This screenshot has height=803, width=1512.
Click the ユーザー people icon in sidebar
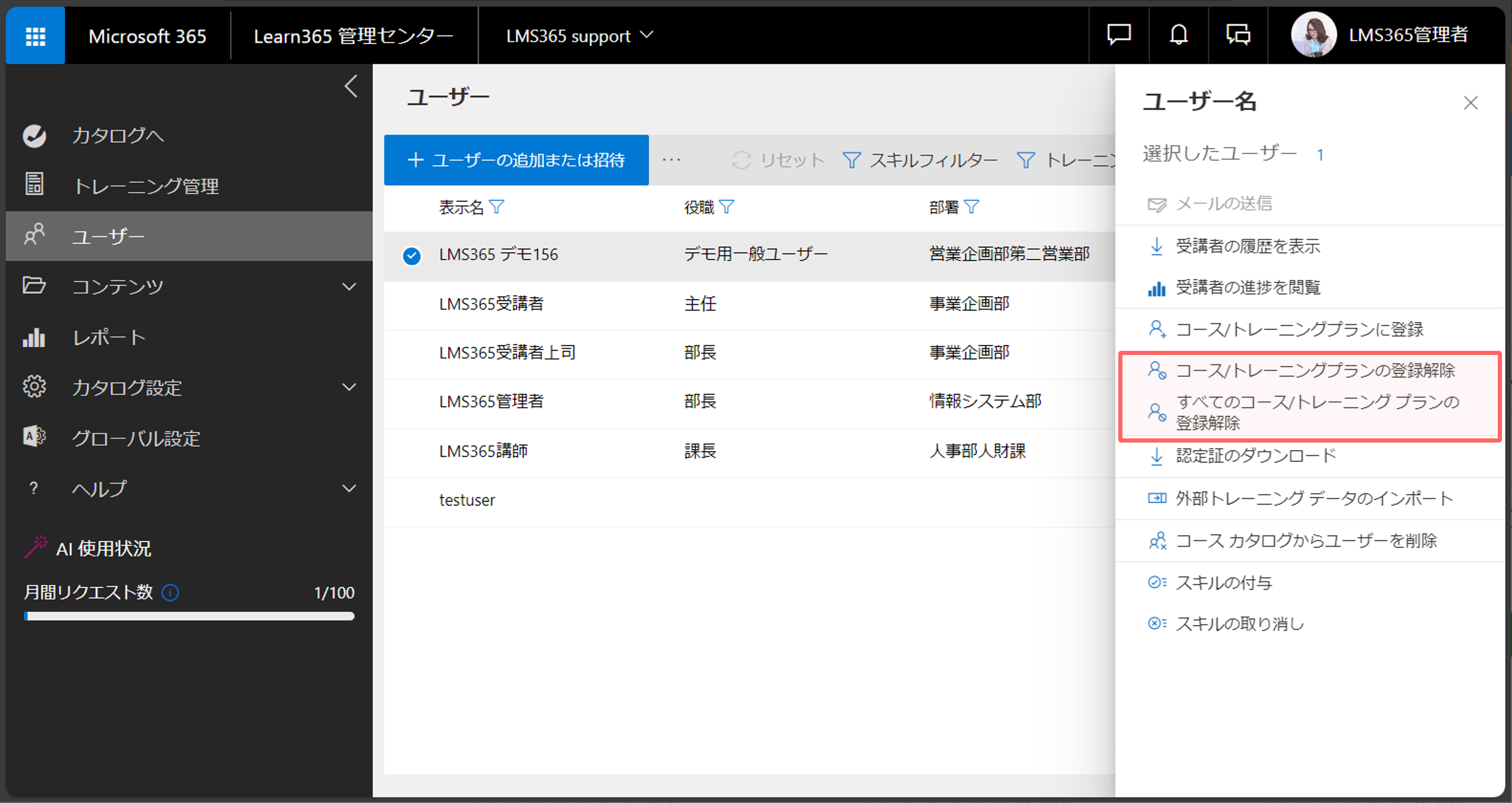(34, 235)
